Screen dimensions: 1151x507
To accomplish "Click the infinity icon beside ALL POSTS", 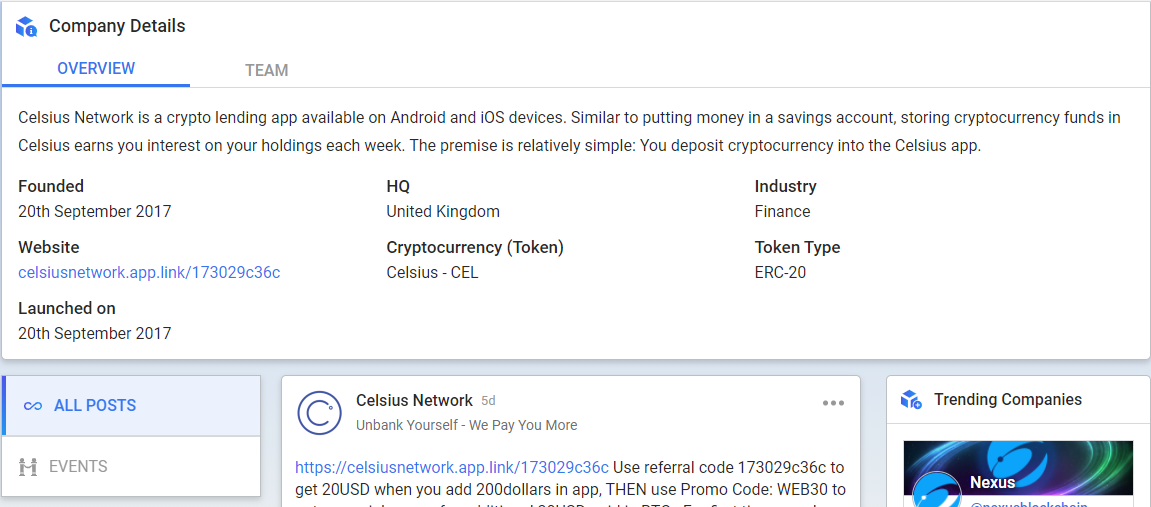I will pos(32,406).
